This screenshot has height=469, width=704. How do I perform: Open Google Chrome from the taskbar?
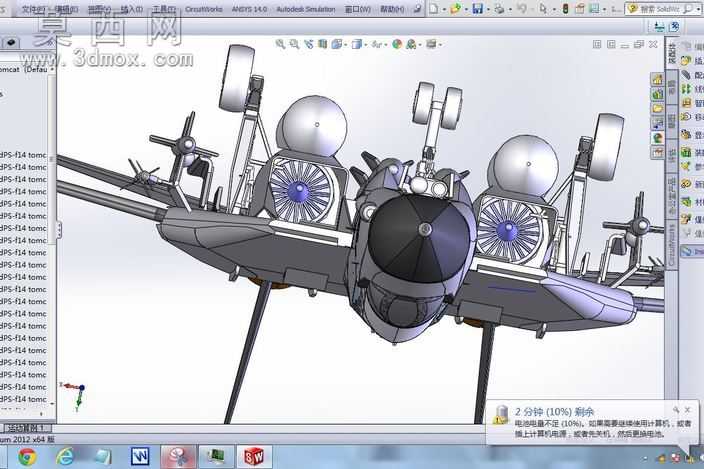[x=27, y=457]
